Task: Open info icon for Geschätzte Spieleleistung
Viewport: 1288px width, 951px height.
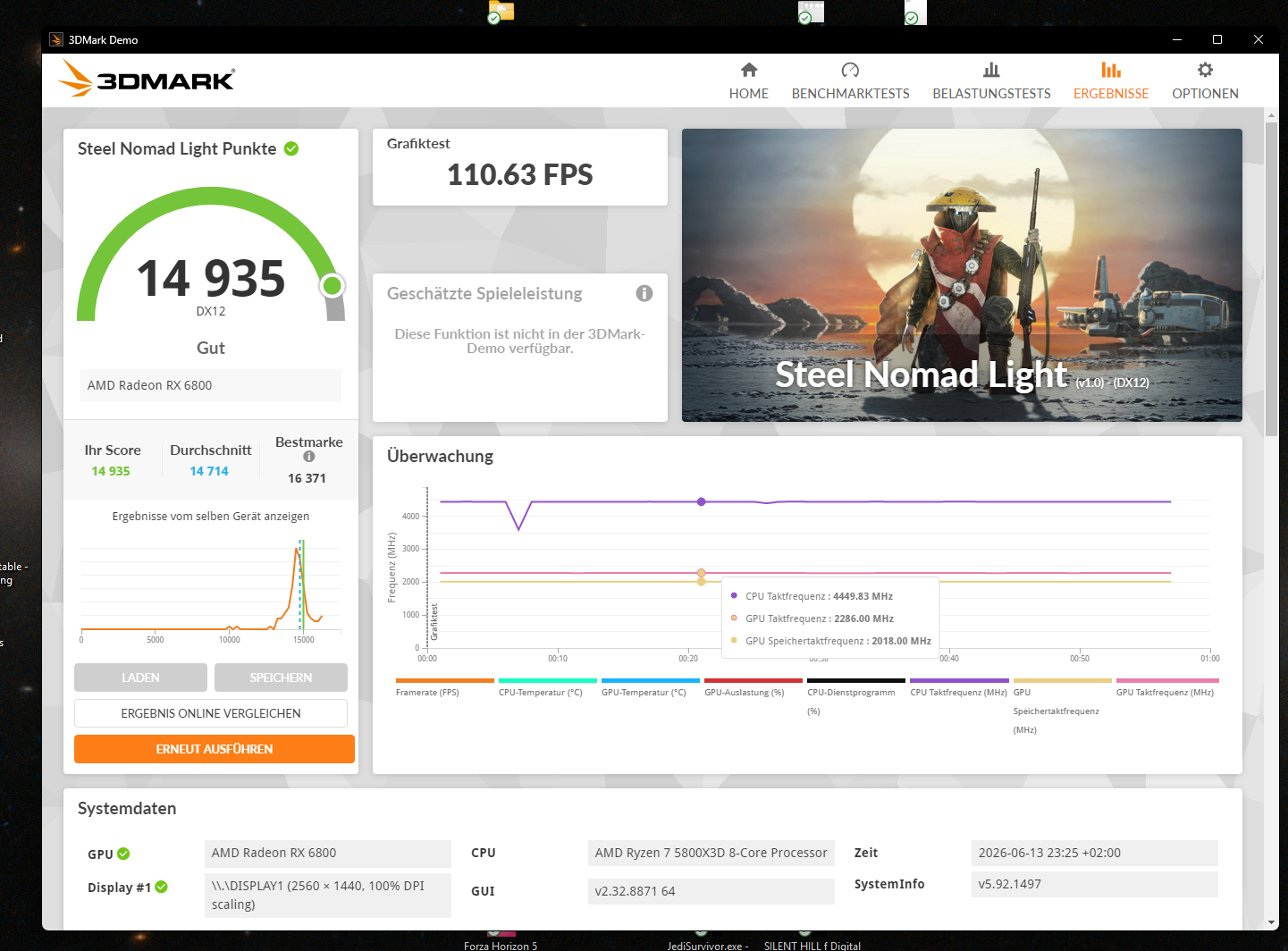Action: tap(644, 293)
